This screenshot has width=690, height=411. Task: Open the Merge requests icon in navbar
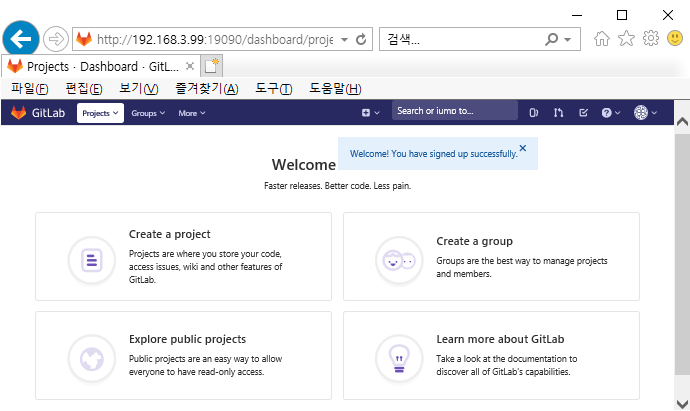coord(558,113)
